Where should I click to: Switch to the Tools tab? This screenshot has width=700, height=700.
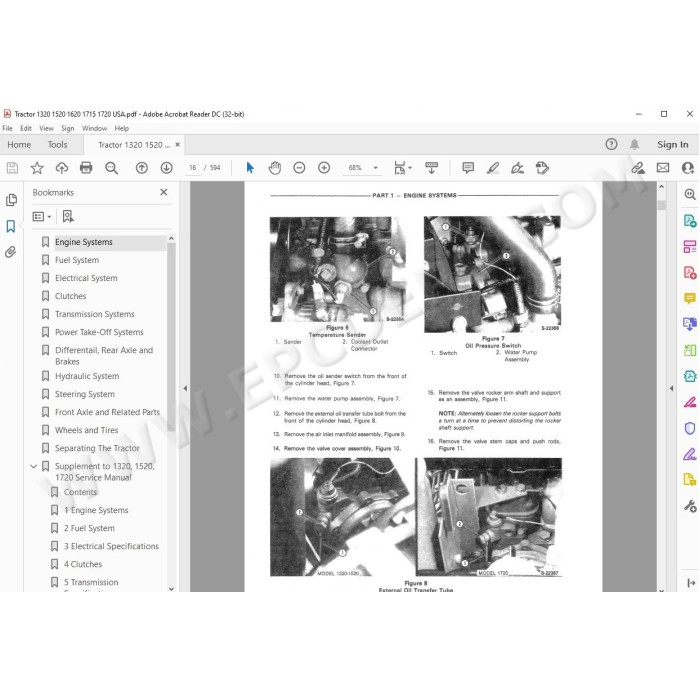[x=58, y=145]
